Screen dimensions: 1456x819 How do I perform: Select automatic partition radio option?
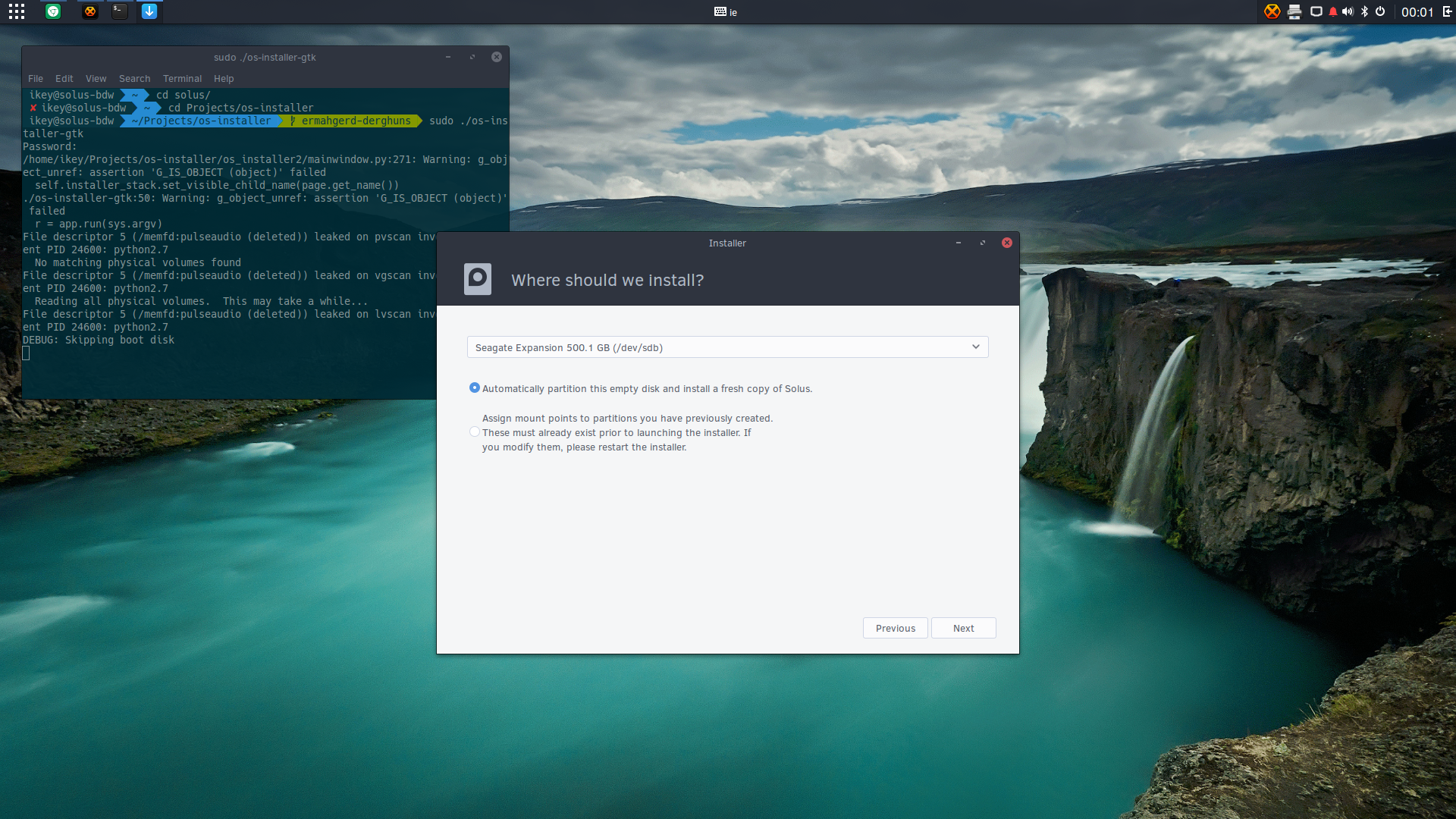tap(475, 388)
